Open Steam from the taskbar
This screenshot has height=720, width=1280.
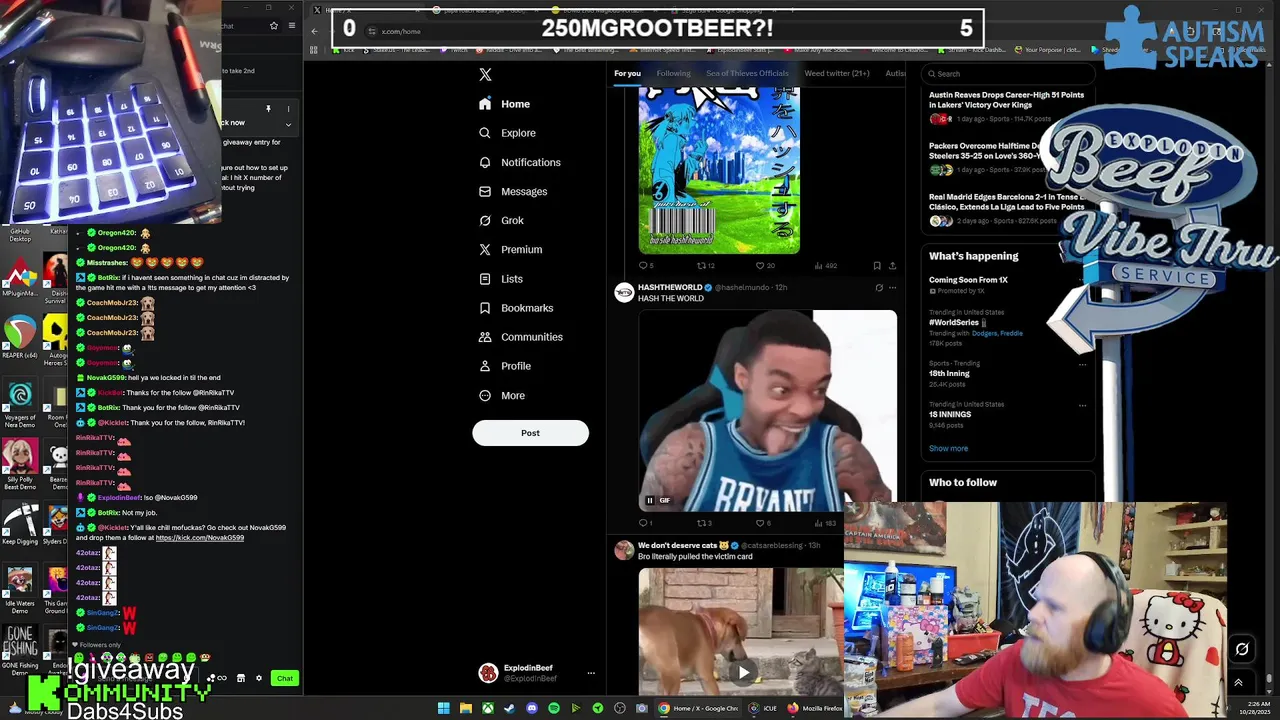coord(509,708)
